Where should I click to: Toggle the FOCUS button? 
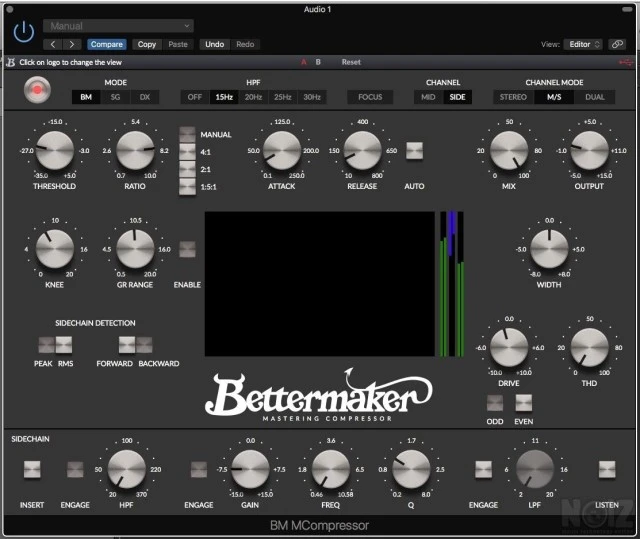370,97
